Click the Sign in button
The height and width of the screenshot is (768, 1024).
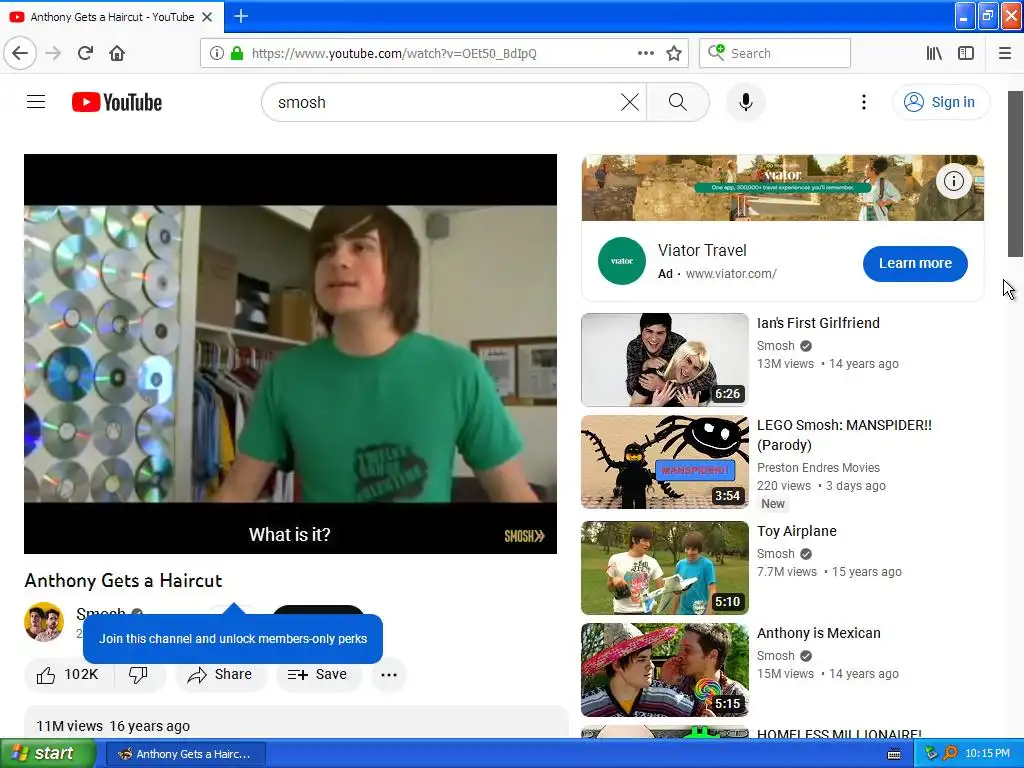tap(940, 102)
